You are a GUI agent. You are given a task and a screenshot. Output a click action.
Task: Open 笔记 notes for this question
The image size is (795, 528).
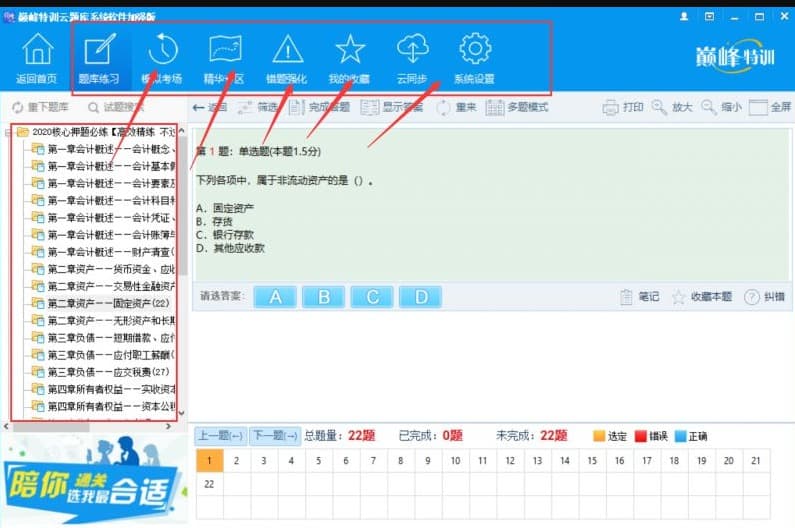tap(639, 297)
